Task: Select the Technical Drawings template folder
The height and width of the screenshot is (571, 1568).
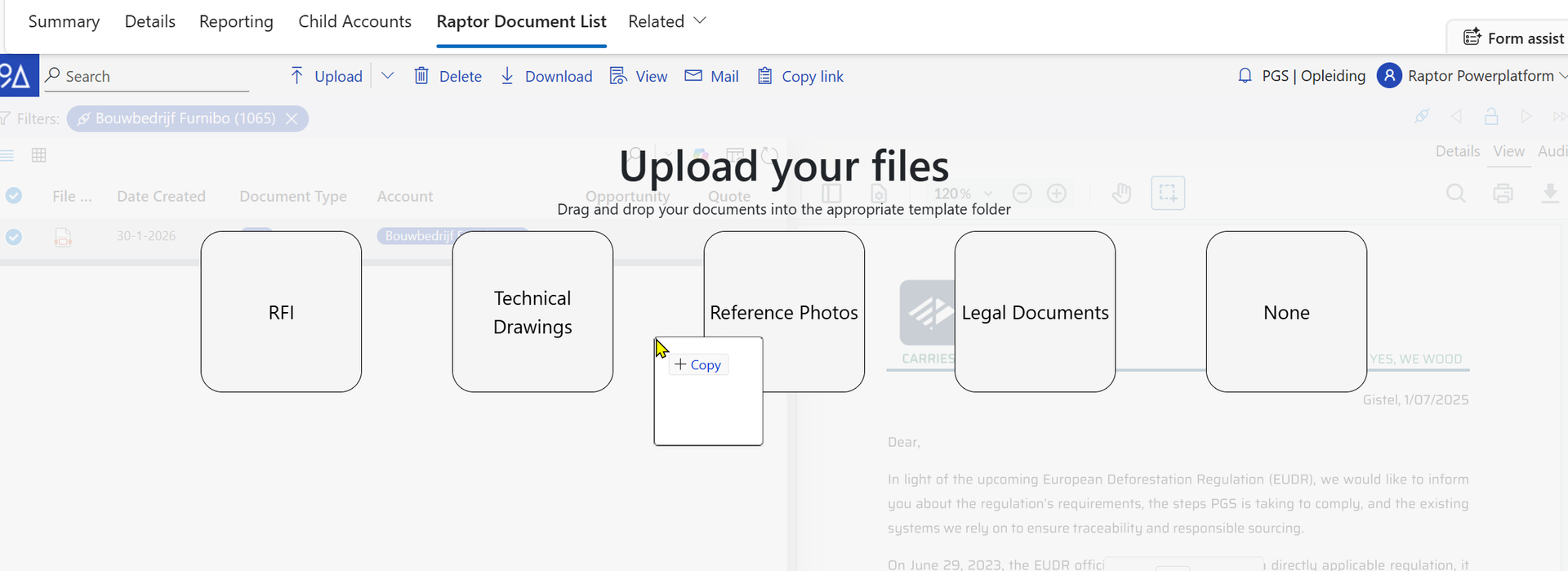Action: point(532,312)
